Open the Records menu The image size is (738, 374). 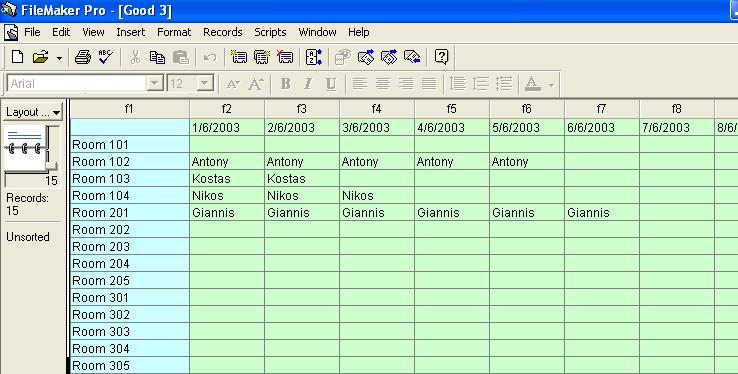pos(223,32)
